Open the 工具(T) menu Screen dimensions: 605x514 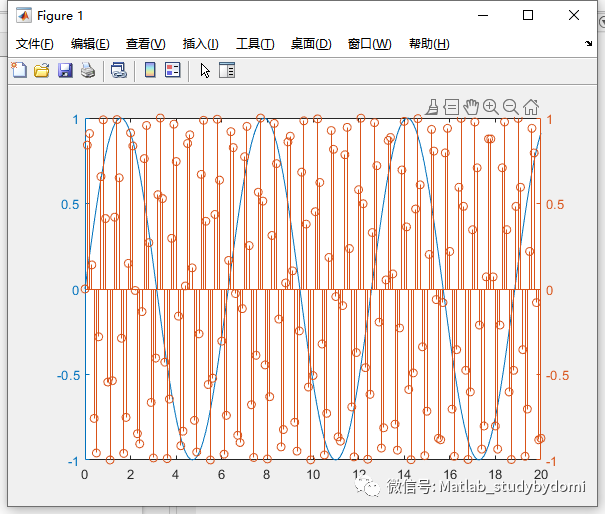(x=255, y=44)
